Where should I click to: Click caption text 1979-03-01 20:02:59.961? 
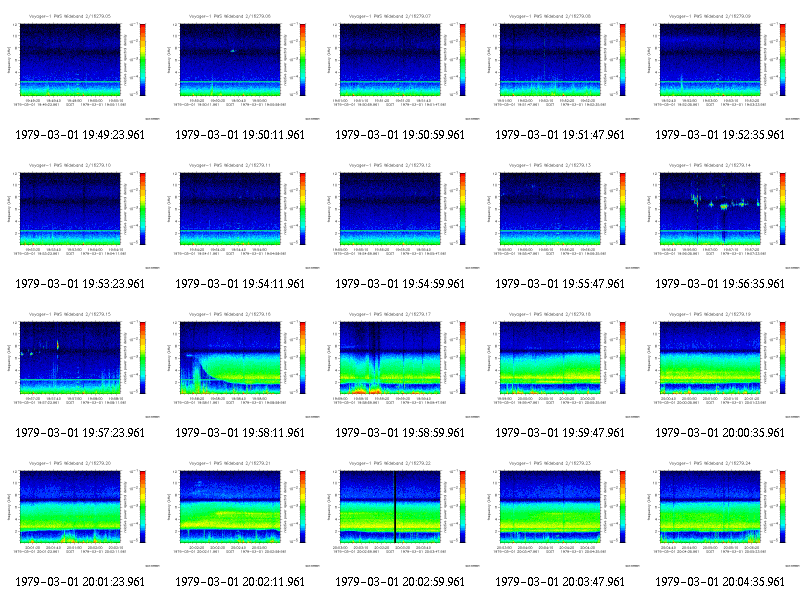[x=400, y=582]
